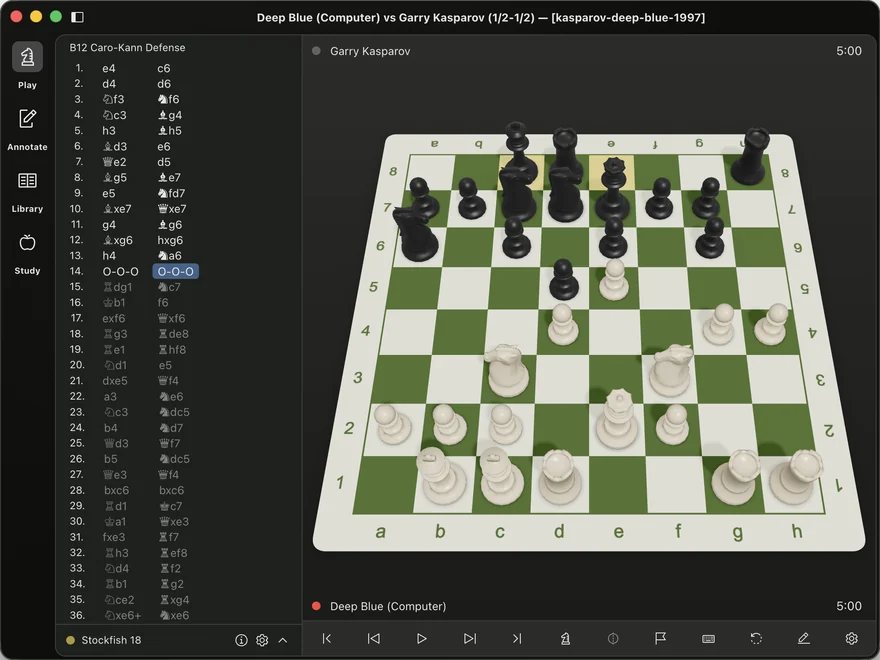The height and width of the screenshot is (660, 880).
Task: Click the pencil edit icon in bottom toolbar
Action: (804, 638)
